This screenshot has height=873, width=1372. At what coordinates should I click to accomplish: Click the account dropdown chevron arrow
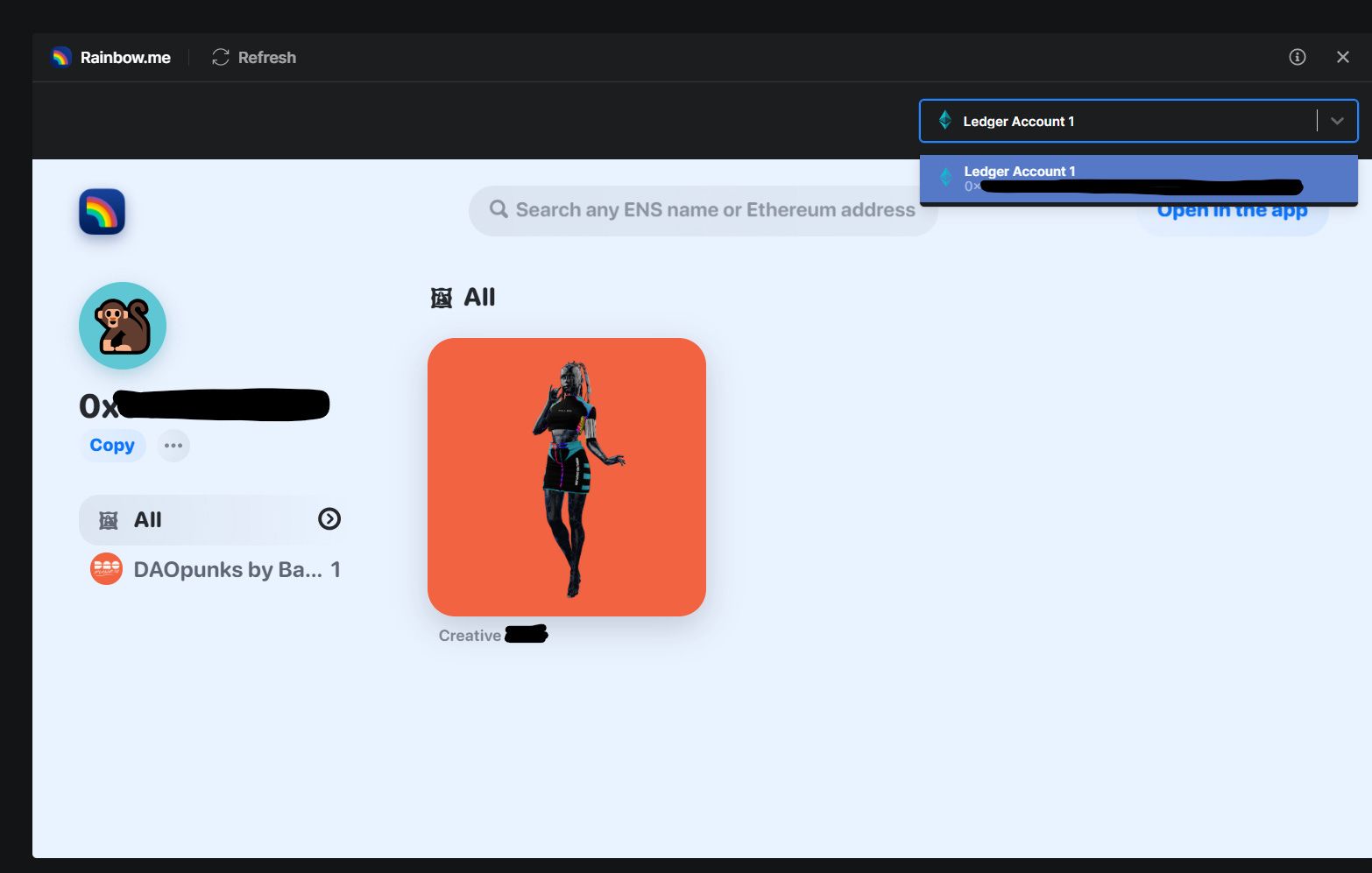pos(1337,121)
